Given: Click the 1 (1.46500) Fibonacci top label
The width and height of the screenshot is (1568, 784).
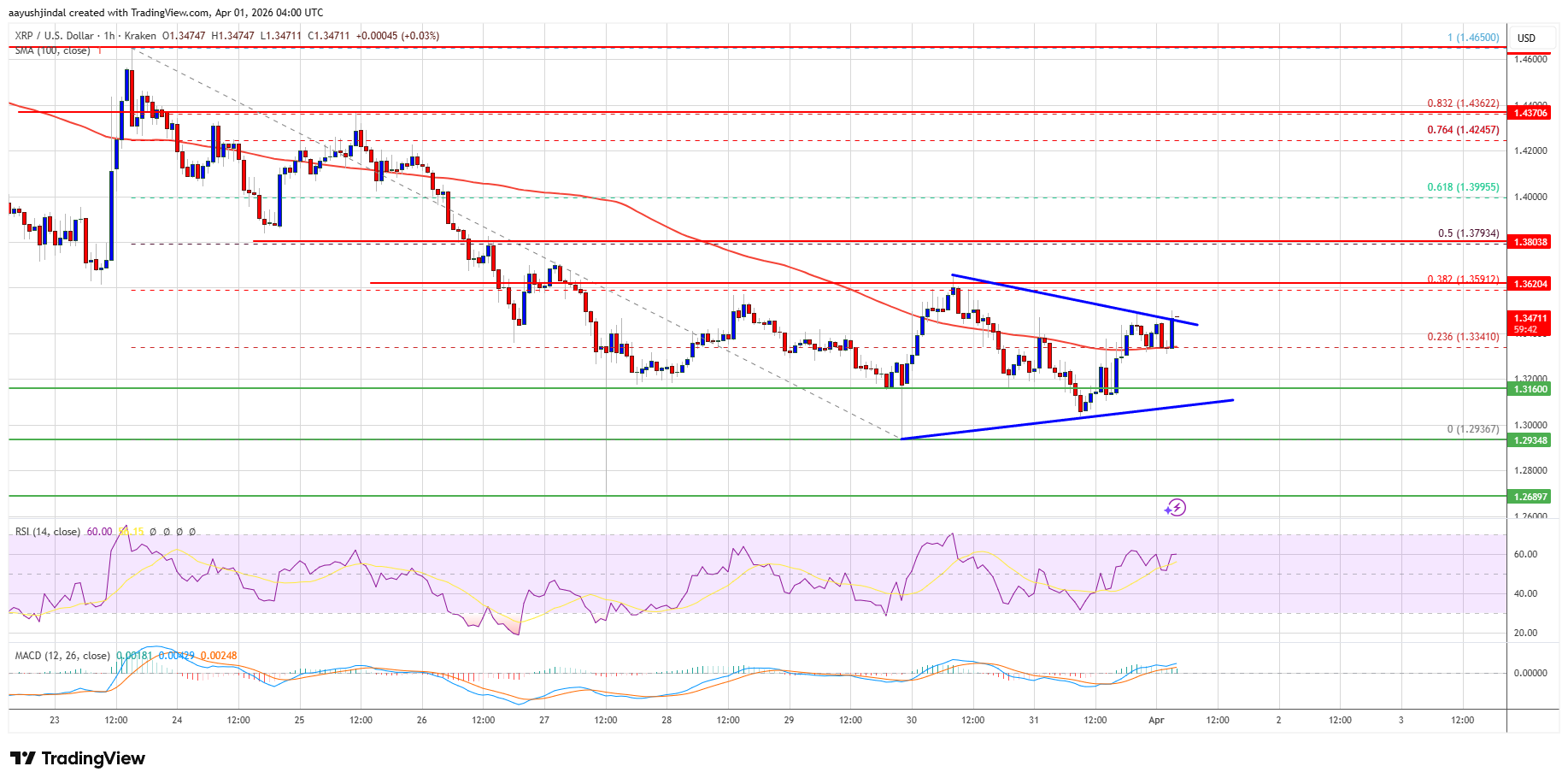Looking at the screenshot, I should pos(1472,38).
